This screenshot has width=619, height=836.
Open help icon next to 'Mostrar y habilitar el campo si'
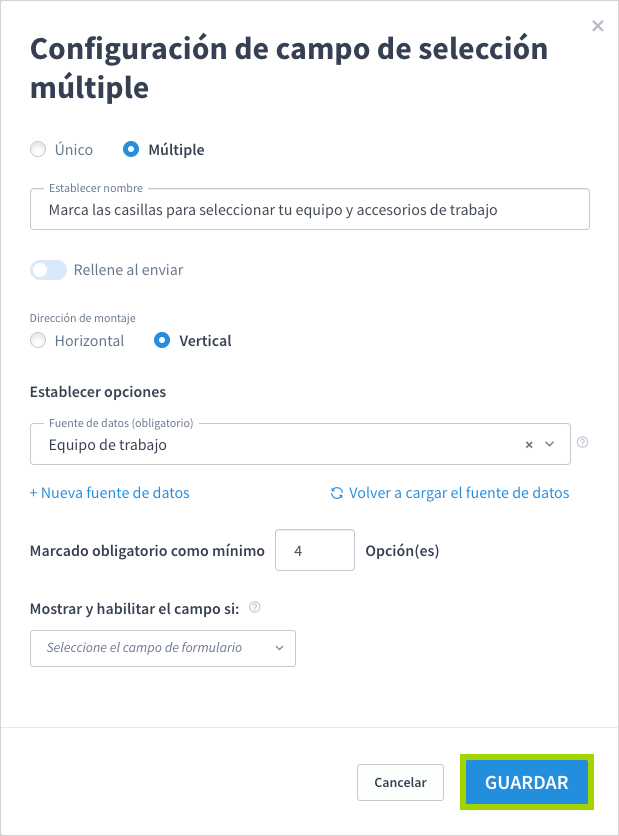[254, 607]
